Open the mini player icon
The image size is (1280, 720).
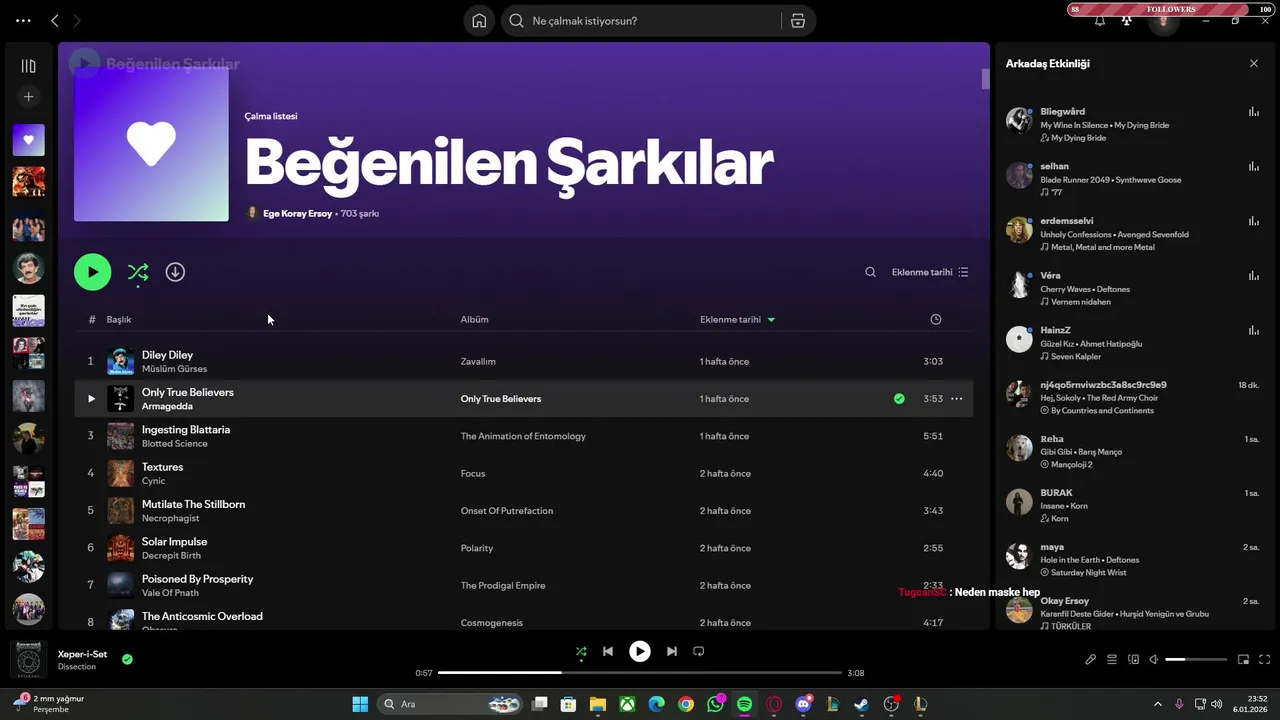click(x=1244, y=659)
